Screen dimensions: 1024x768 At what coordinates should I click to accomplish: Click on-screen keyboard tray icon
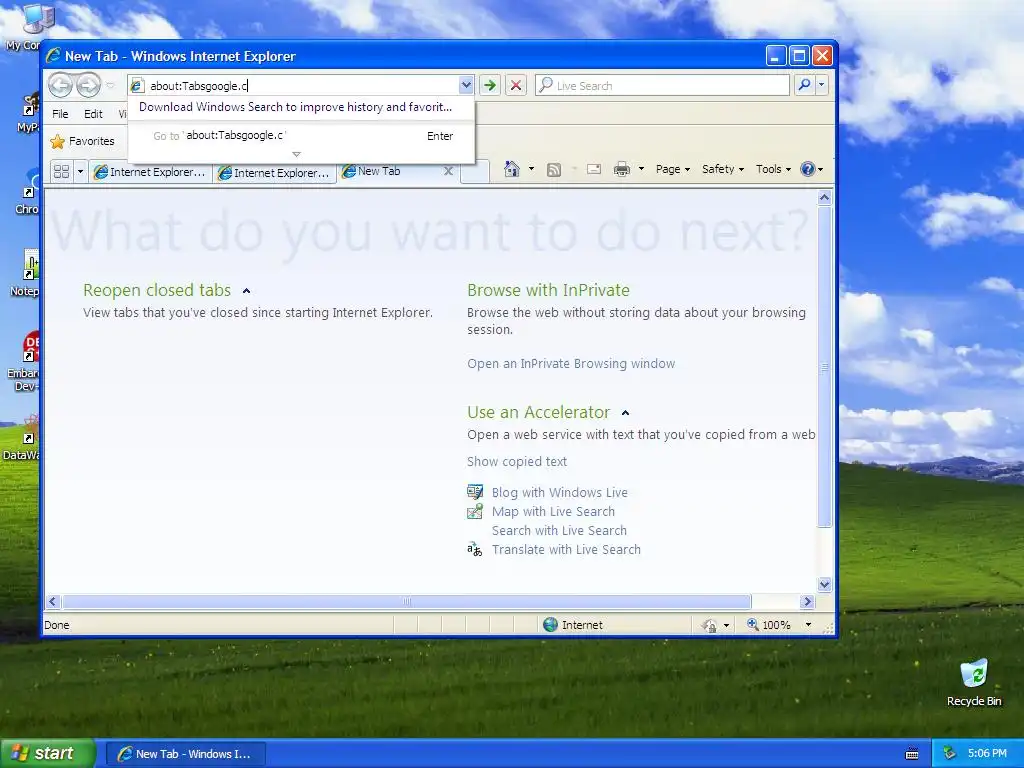[x=912, y=754]
